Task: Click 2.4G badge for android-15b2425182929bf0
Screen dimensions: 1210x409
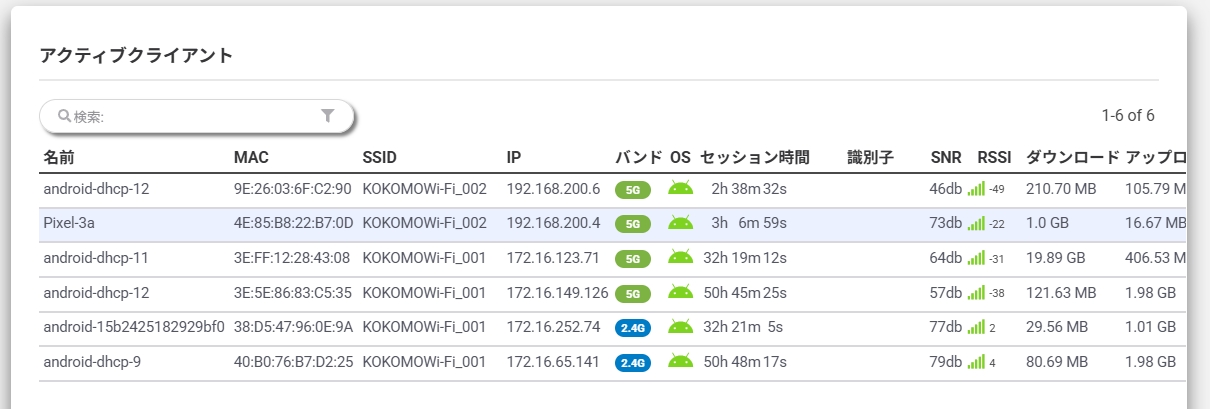Action: pos(632,327)
